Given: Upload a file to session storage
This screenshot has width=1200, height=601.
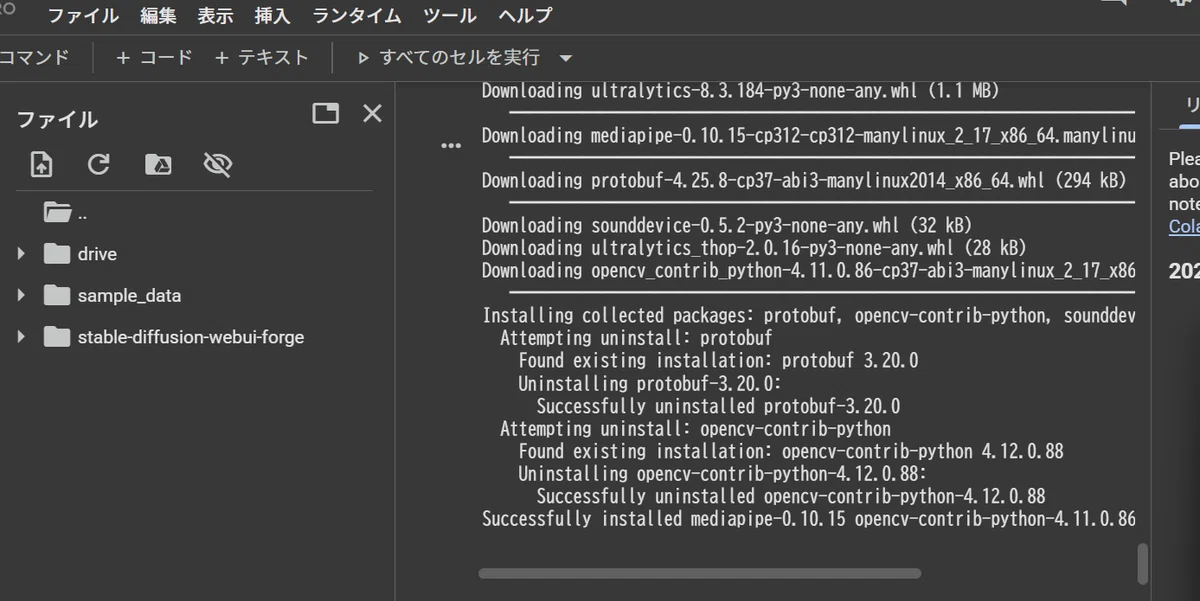Looking at the screenshot, I should (41, 164).
